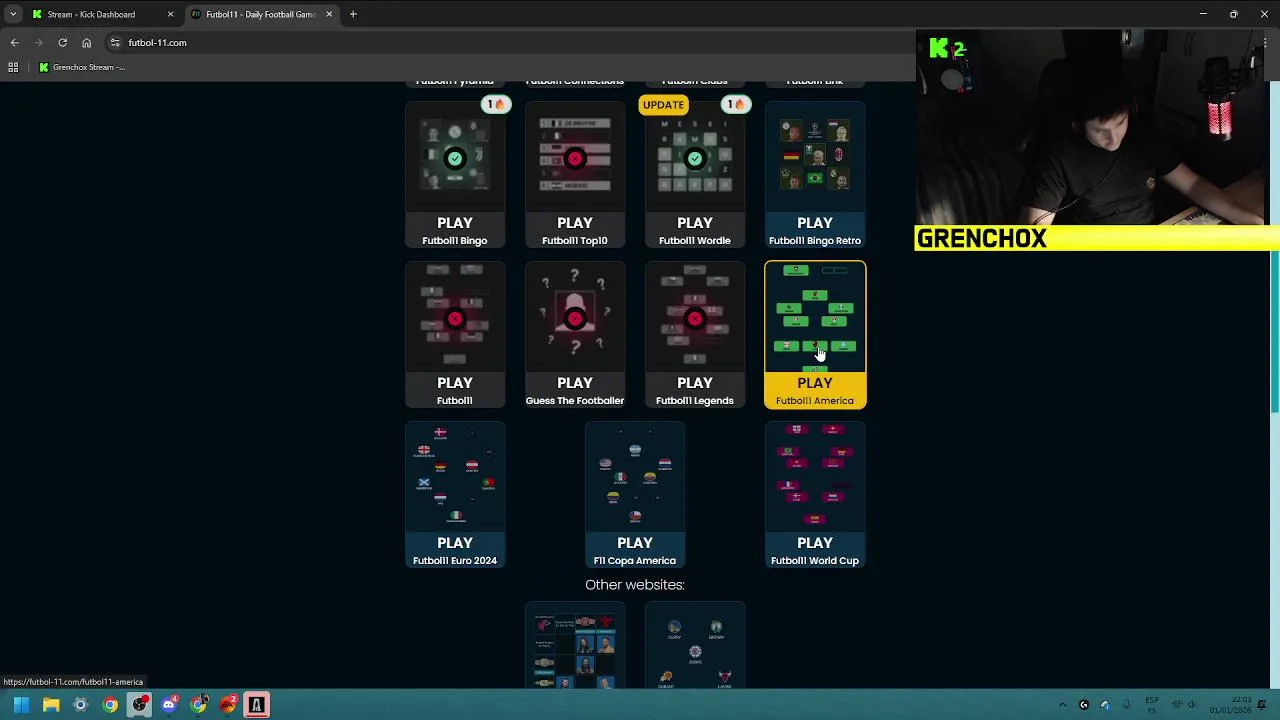Open the volume control in tray

pos(1191,705)
